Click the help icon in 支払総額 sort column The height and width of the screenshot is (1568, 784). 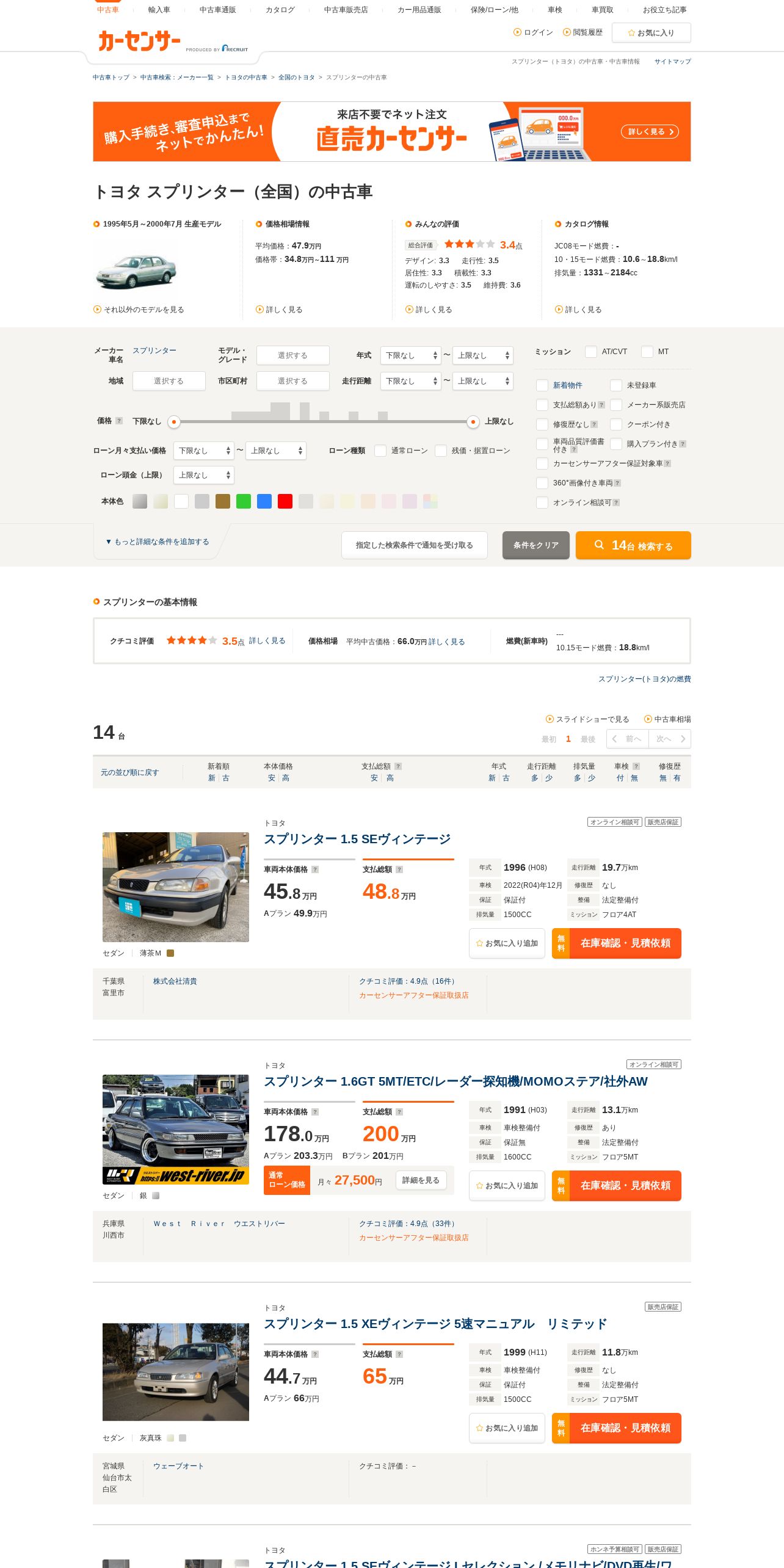coord(398,766)
